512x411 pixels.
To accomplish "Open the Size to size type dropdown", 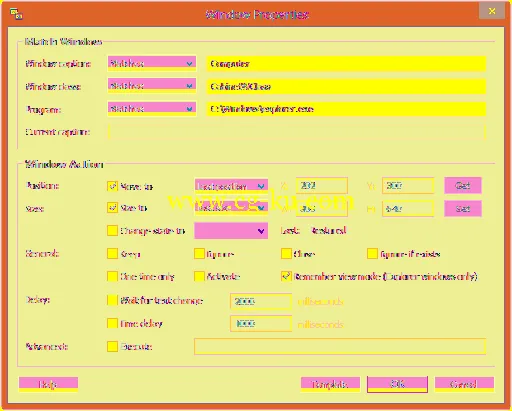I will pyautogui.click(x=231, y=208).
